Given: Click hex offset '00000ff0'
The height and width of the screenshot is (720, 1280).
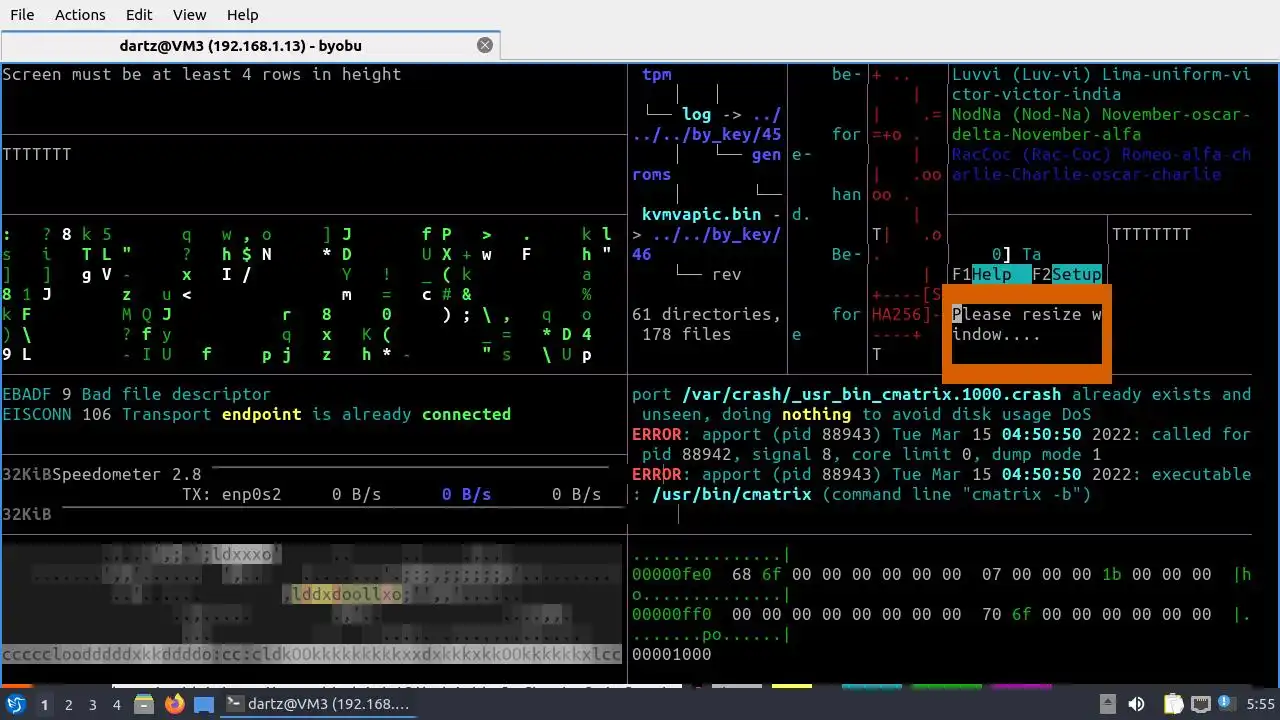Looking at the screenshot, I should coord(671,614).
